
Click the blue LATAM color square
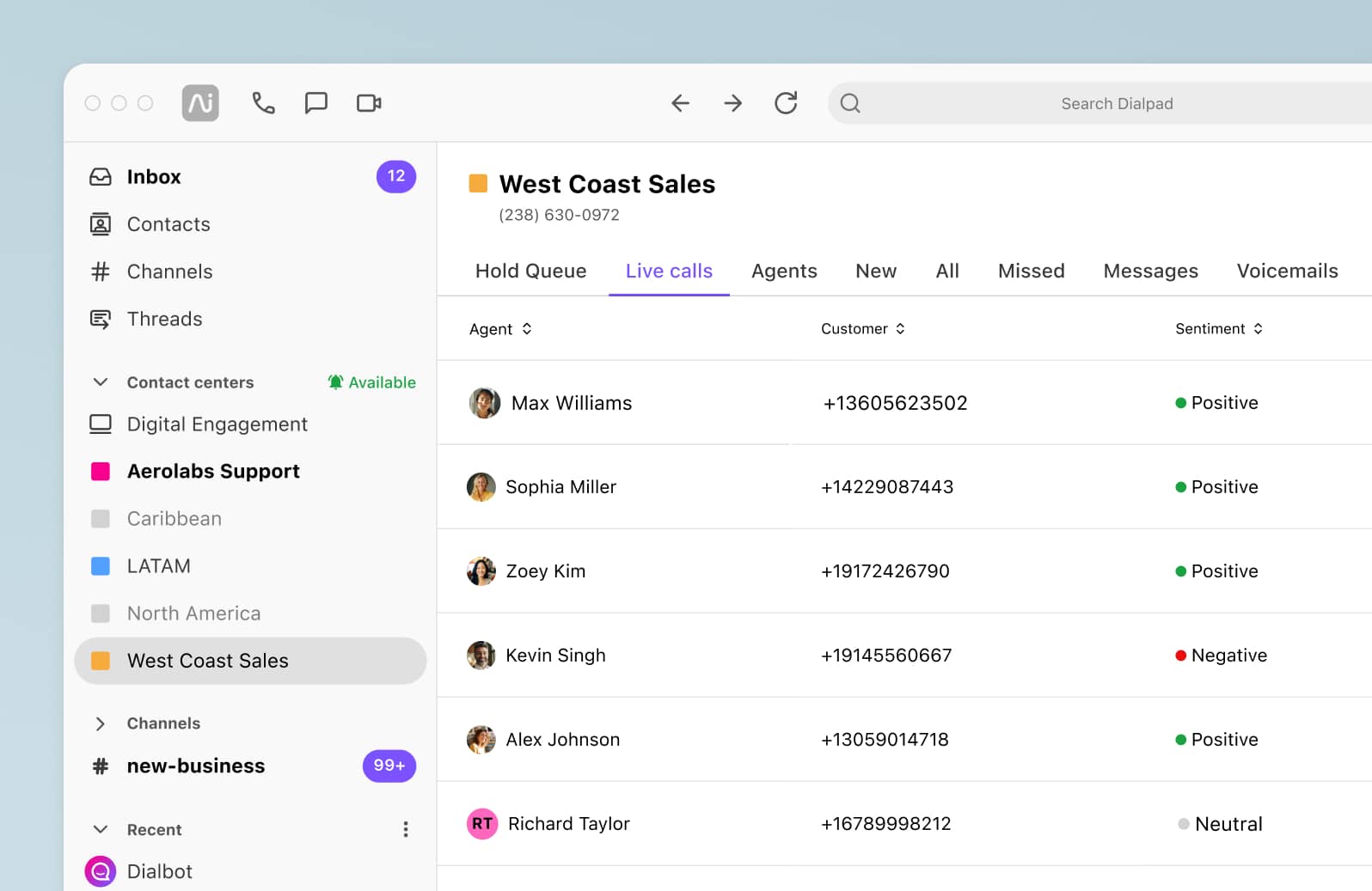[x=101, y=566]
